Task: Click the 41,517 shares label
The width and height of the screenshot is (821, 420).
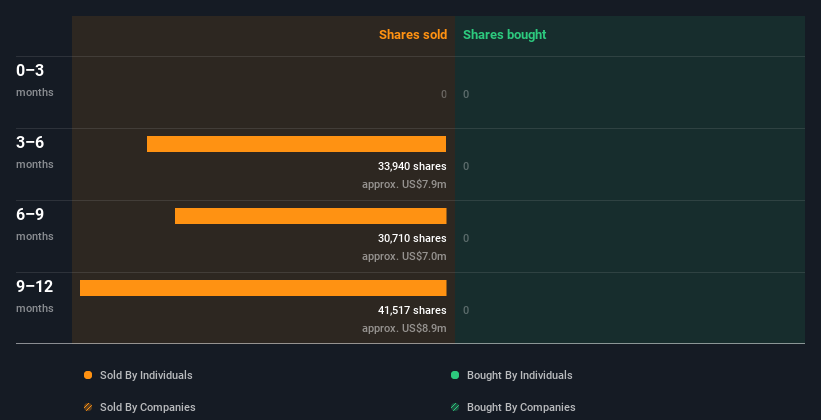Action: pos(412,310)
